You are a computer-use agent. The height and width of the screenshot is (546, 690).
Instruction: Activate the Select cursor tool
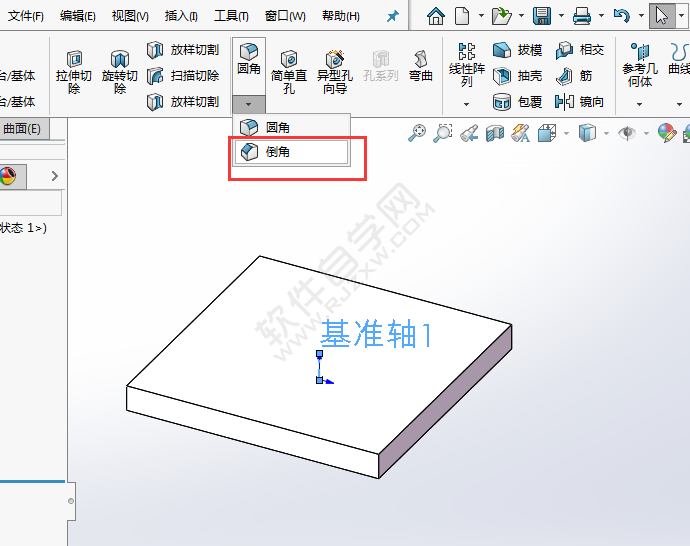pyautogui.click(x=661, y=16)
